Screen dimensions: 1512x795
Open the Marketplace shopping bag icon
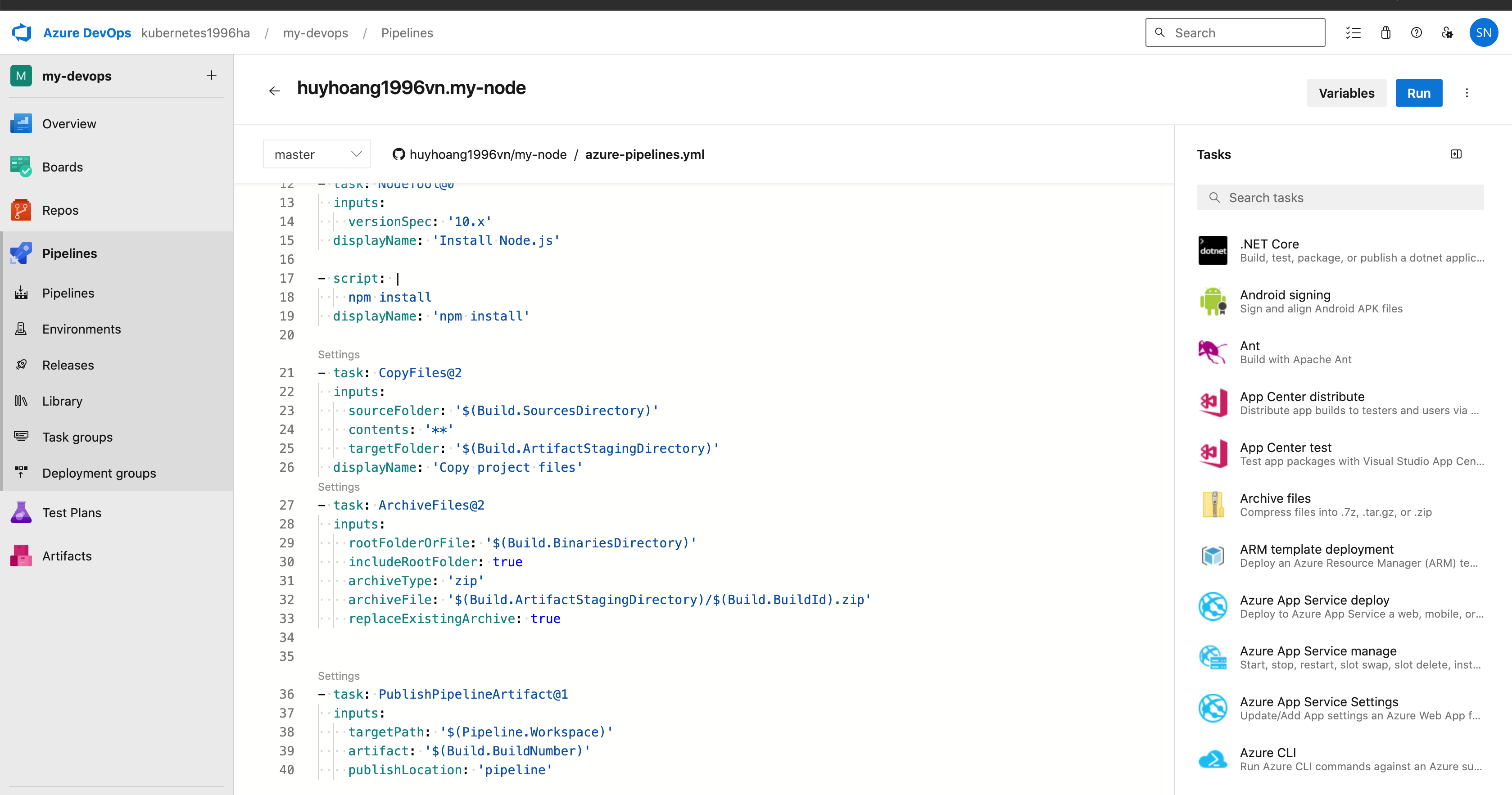coord(1386,33)
